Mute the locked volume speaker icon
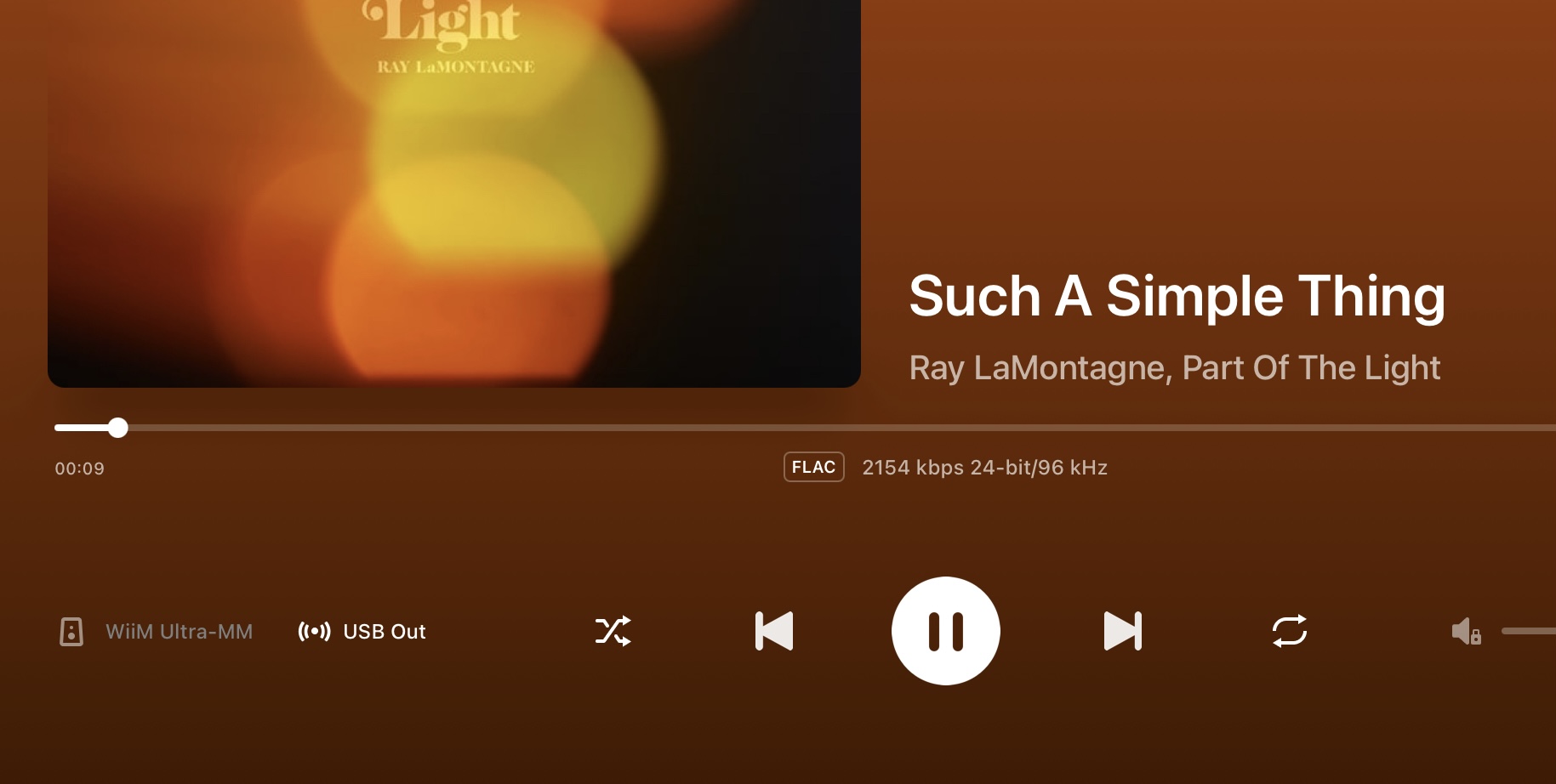This screenshot has width=1556, height=784. pos(1466,631)
